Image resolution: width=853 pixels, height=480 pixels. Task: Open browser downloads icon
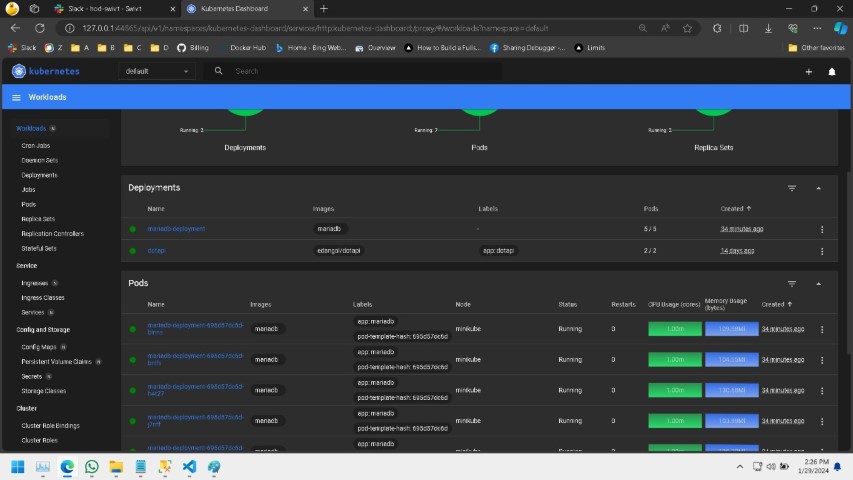[x=768, y=28]
